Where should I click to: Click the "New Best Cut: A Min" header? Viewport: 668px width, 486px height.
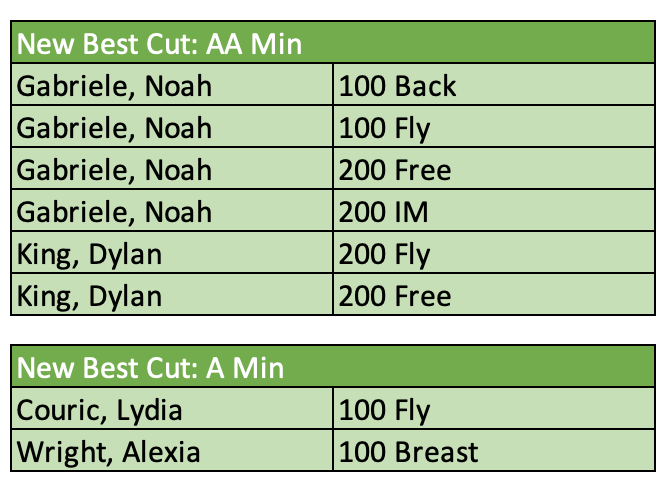[x=150, y=367]
